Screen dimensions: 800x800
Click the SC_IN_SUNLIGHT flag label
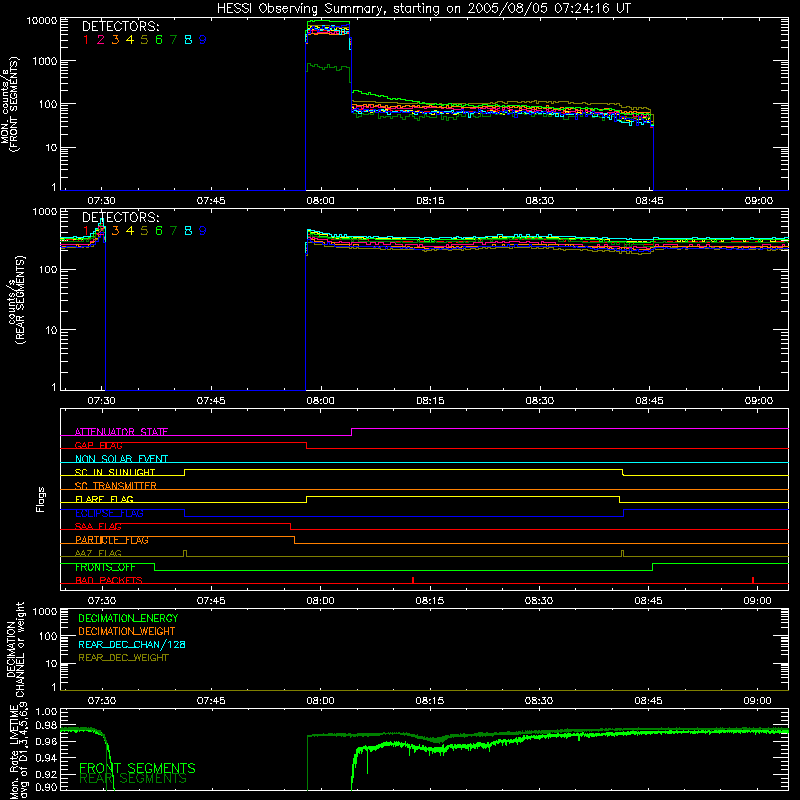pos(115,472)
